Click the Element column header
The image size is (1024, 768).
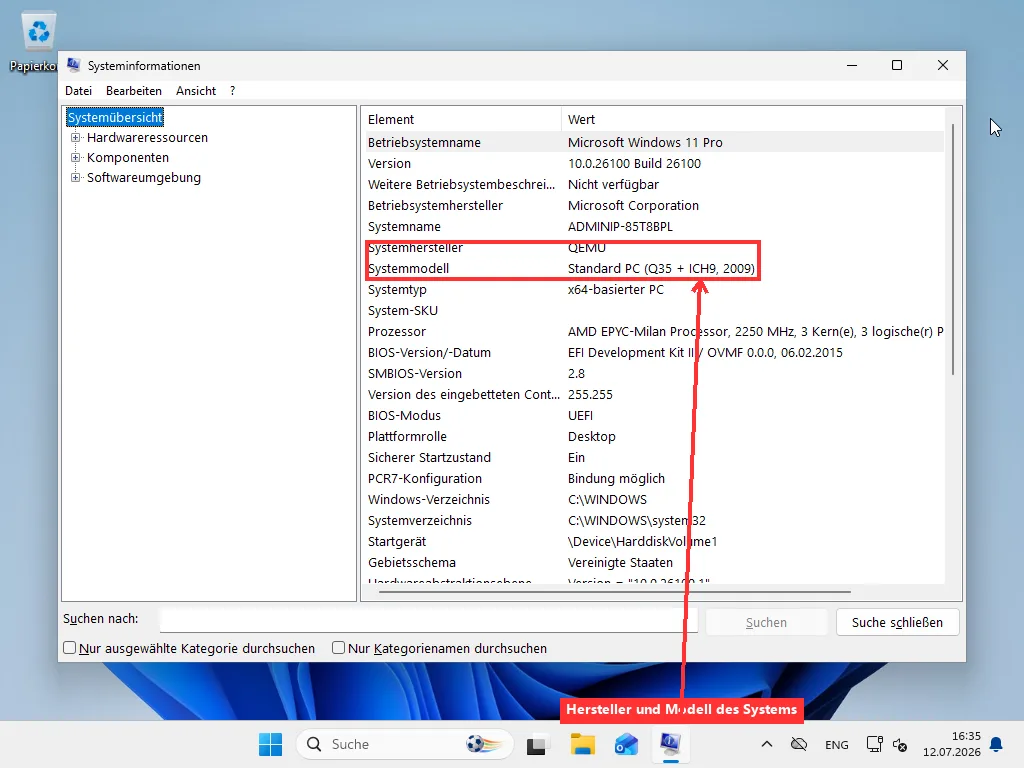(462, 120)
